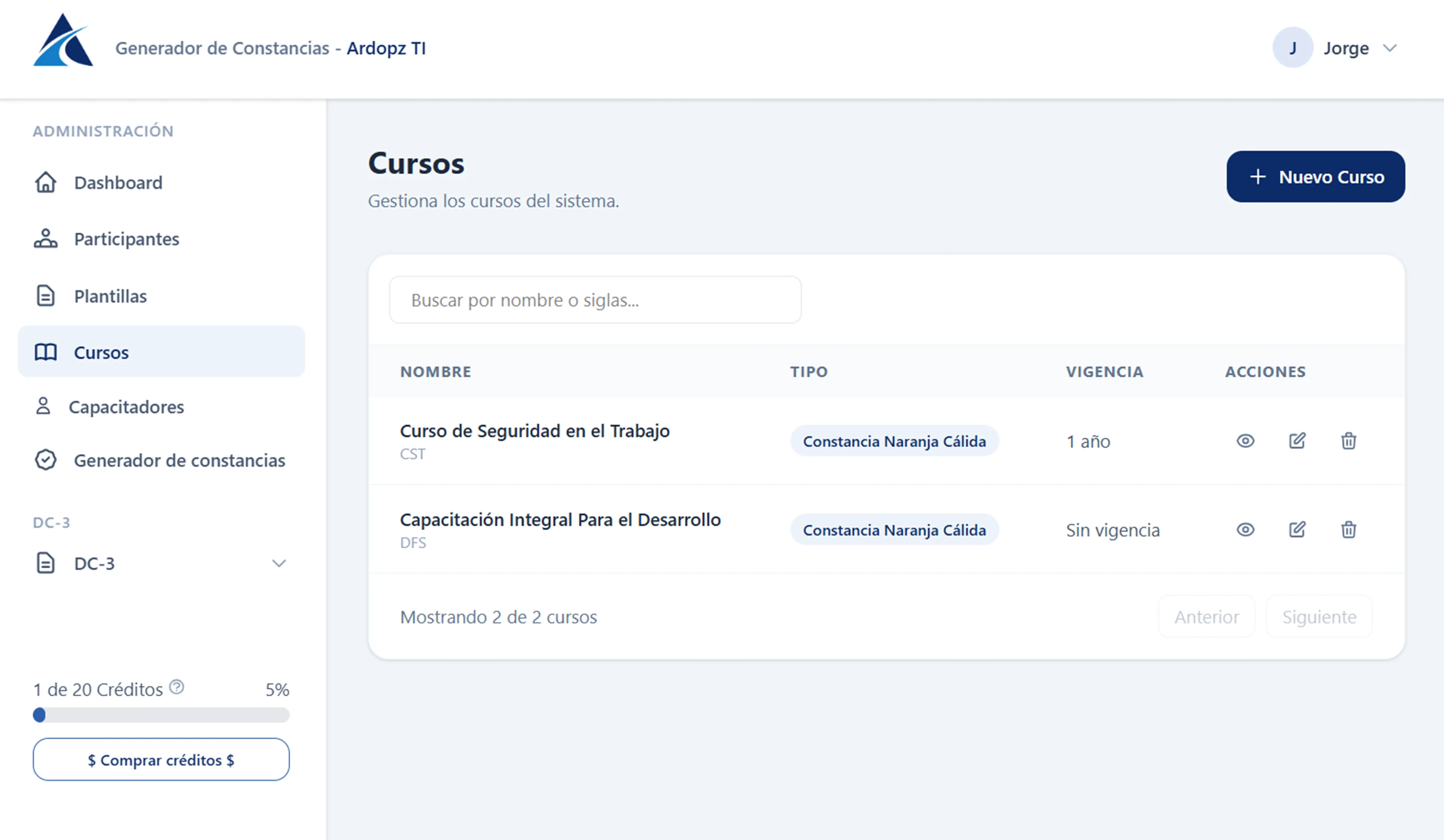Click the J user avatar circle
Viewport: 1444px width, 840px height.
pyautogui.click(x=1293, y=47)
